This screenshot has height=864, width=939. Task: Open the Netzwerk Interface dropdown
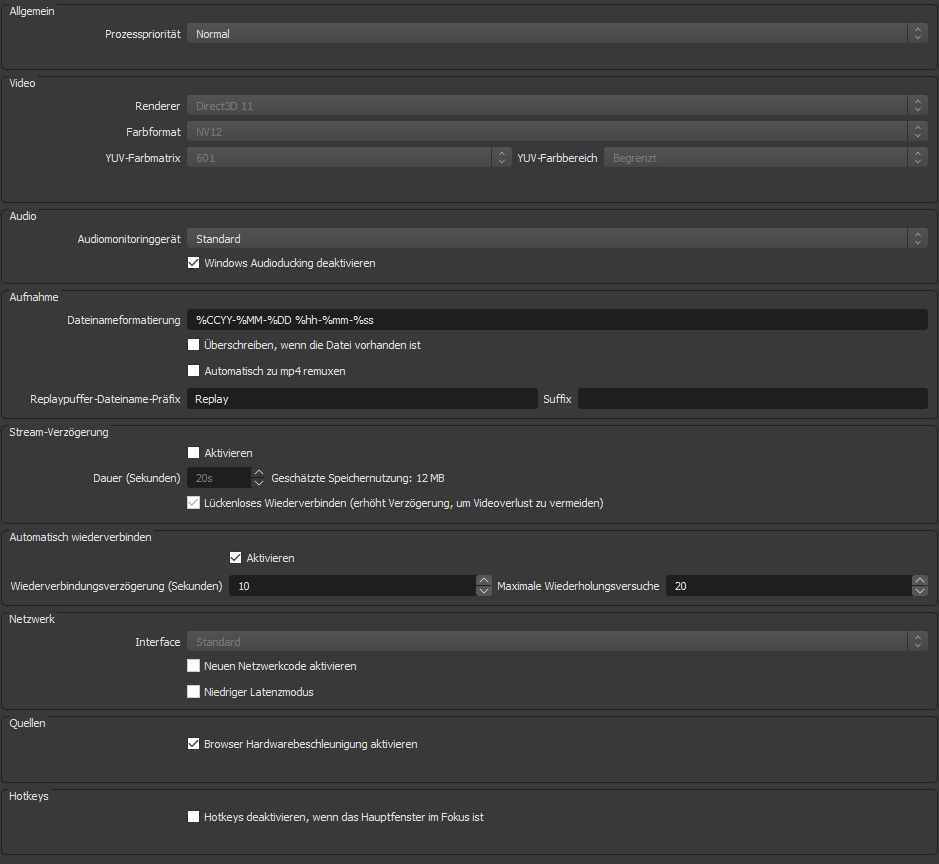click(x=556, y=642)
